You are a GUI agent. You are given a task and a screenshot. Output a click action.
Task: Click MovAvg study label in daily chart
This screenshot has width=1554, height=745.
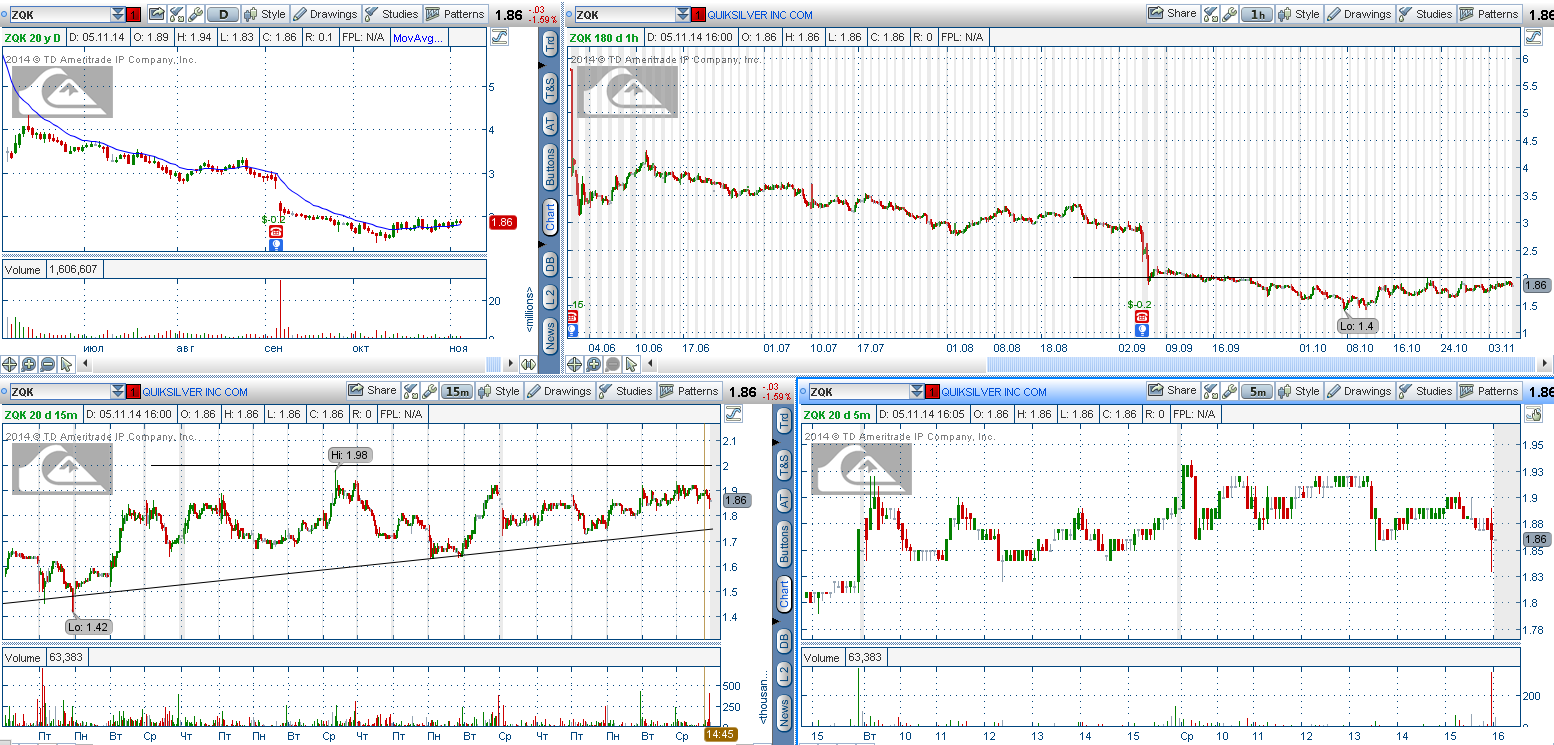(418, 37)
